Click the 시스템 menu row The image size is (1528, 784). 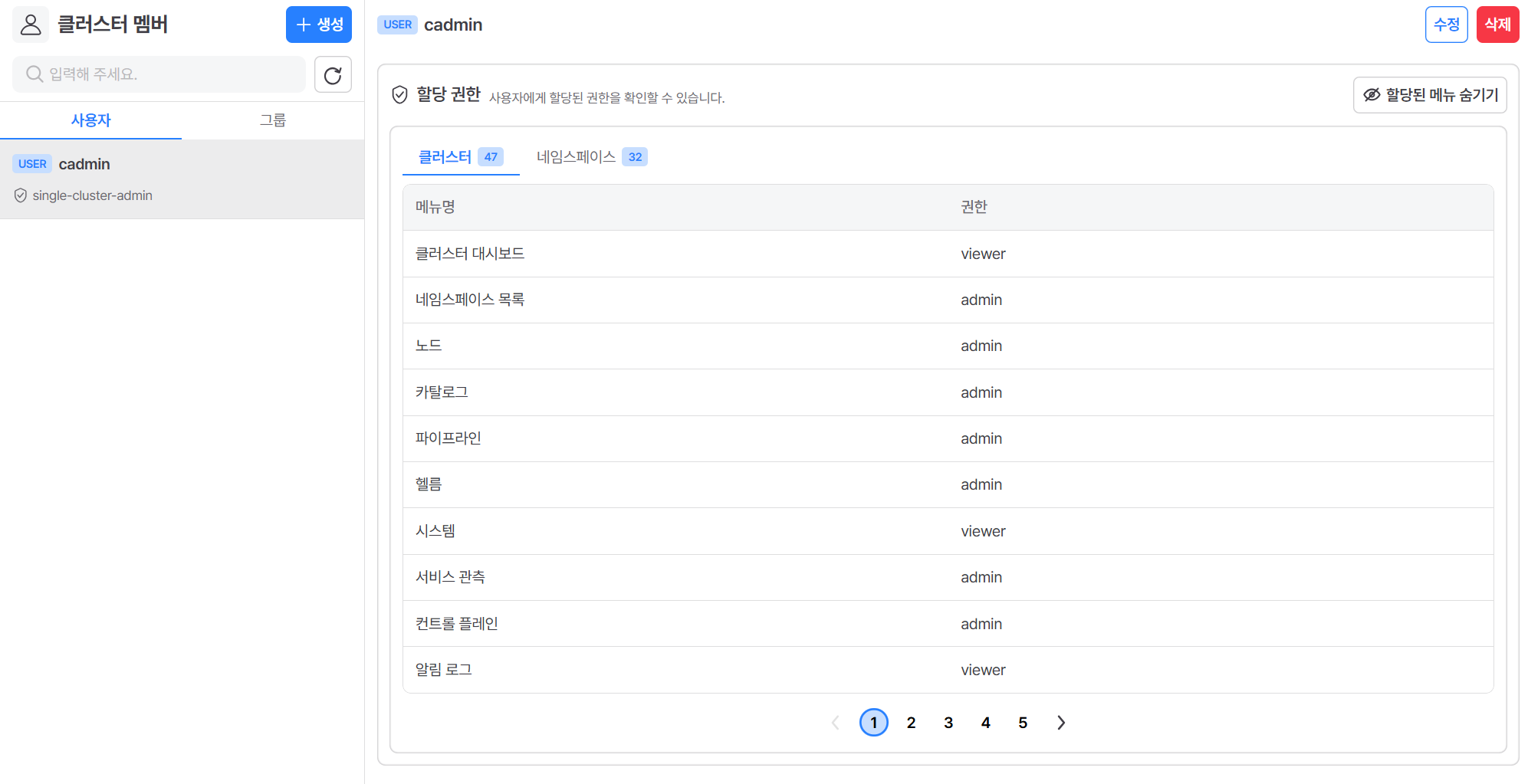tap(948, 531)
